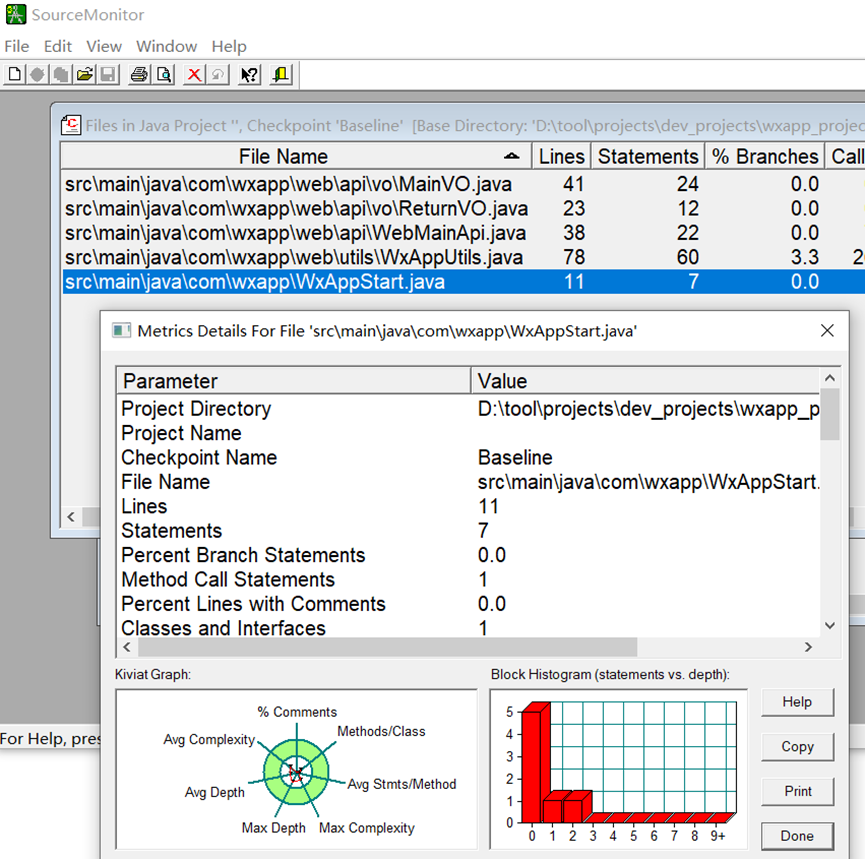Open the View menu
Image resolution: width=865 pixels, height=859 pixels.
pyautogui.click(x=104, y=46)
